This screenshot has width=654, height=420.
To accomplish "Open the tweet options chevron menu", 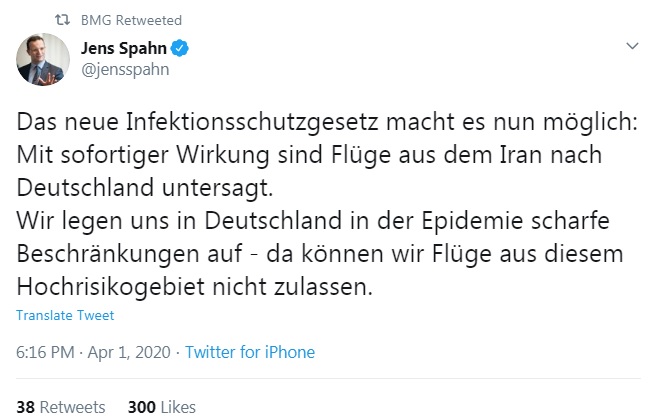I will click(631, 47).
